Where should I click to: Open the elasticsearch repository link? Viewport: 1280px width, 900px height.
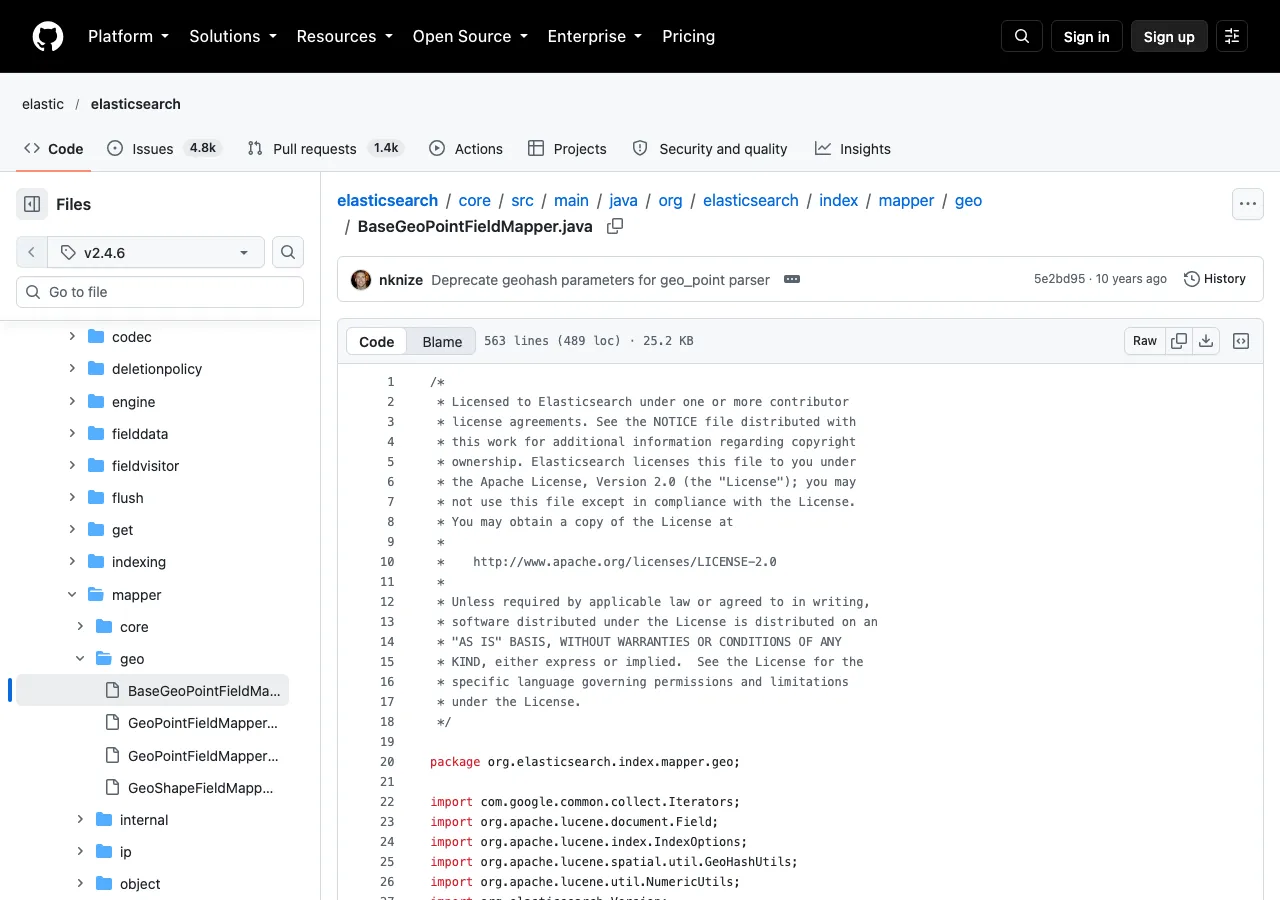(136, 104)
